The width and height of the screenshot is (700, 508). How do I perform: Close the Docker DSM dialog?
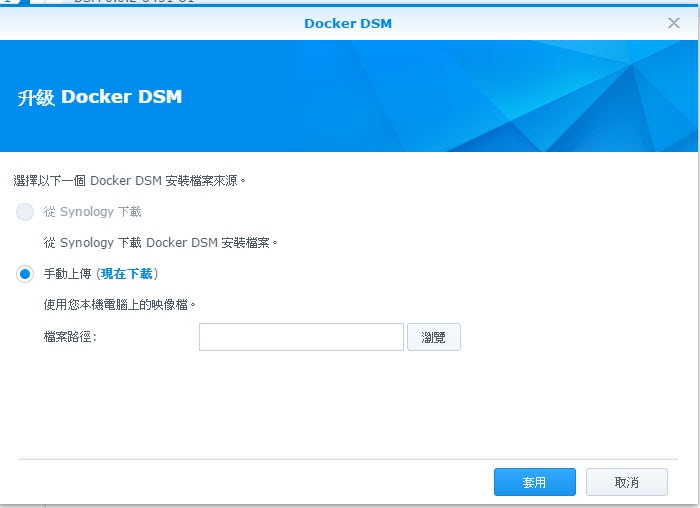674,23
